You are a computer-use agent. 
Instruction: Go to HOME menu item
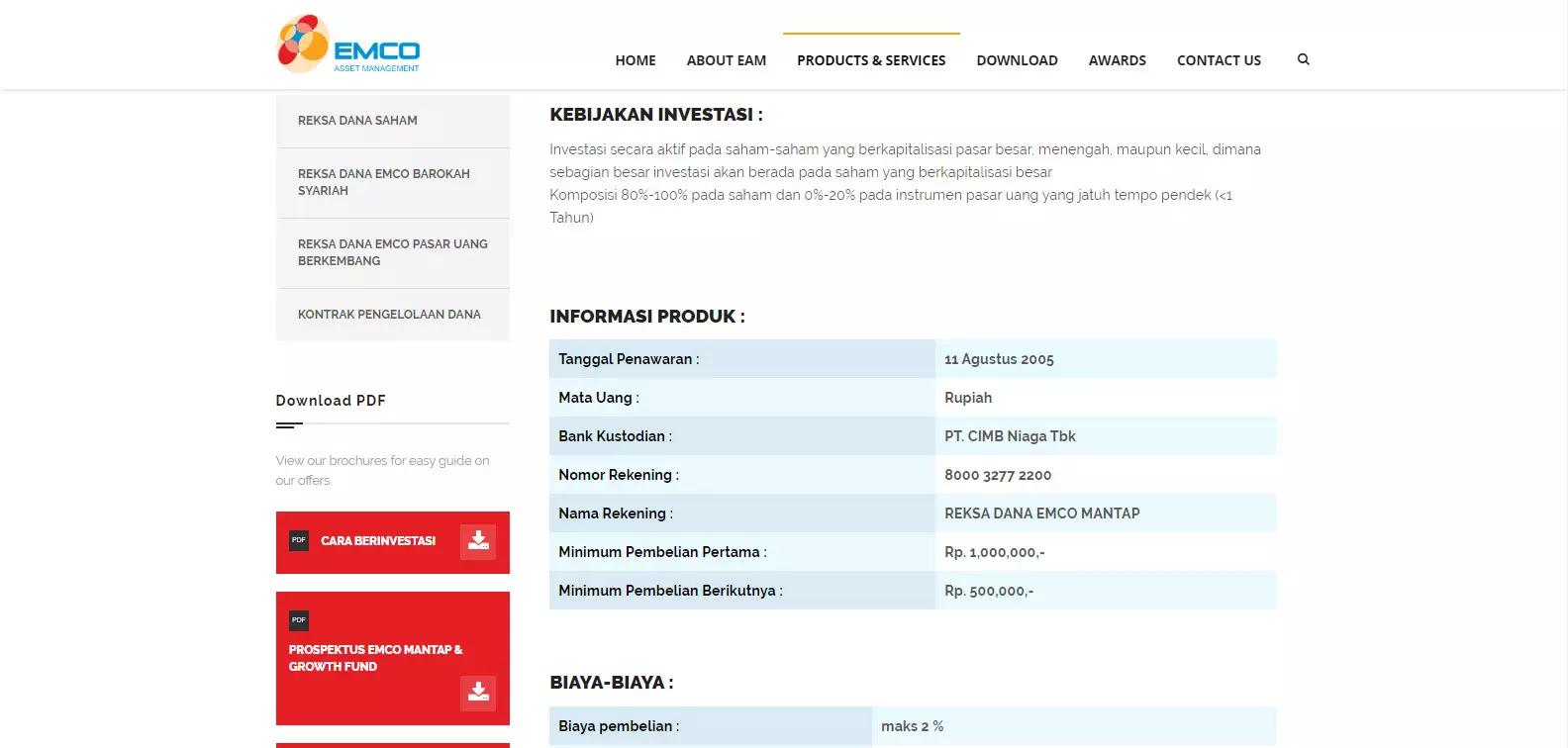(x=636, y=60)
